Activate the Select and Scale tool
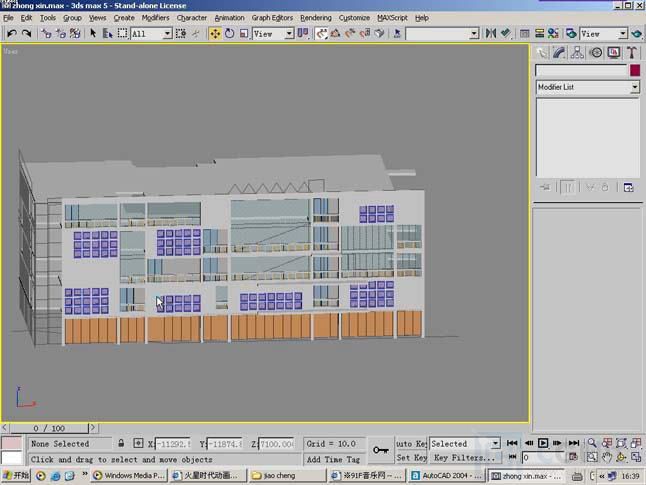The width and height of the screenshot is (646, 485). click(x=244, y=33)
